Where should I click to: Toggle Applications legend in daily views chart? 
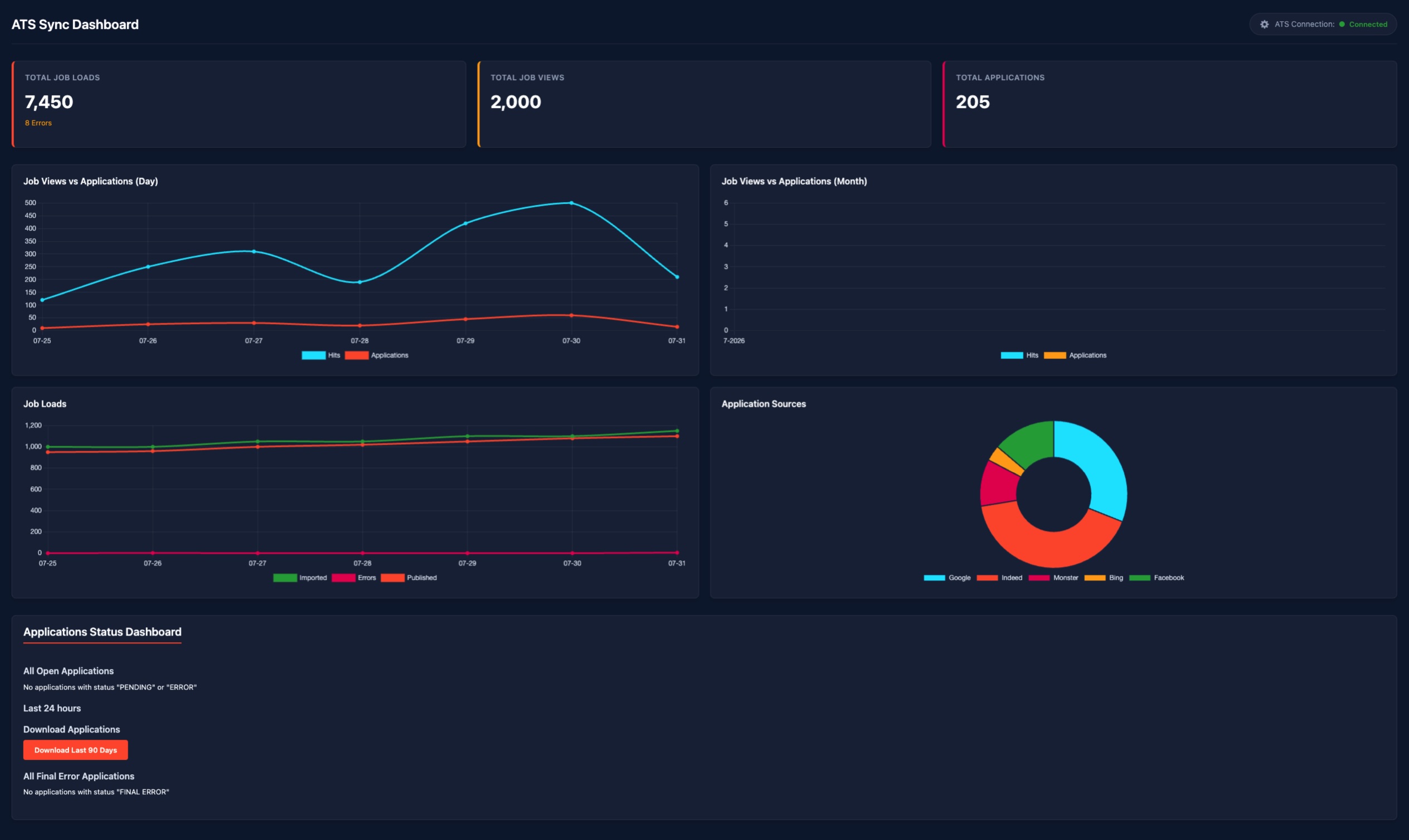tap(377, 355)
